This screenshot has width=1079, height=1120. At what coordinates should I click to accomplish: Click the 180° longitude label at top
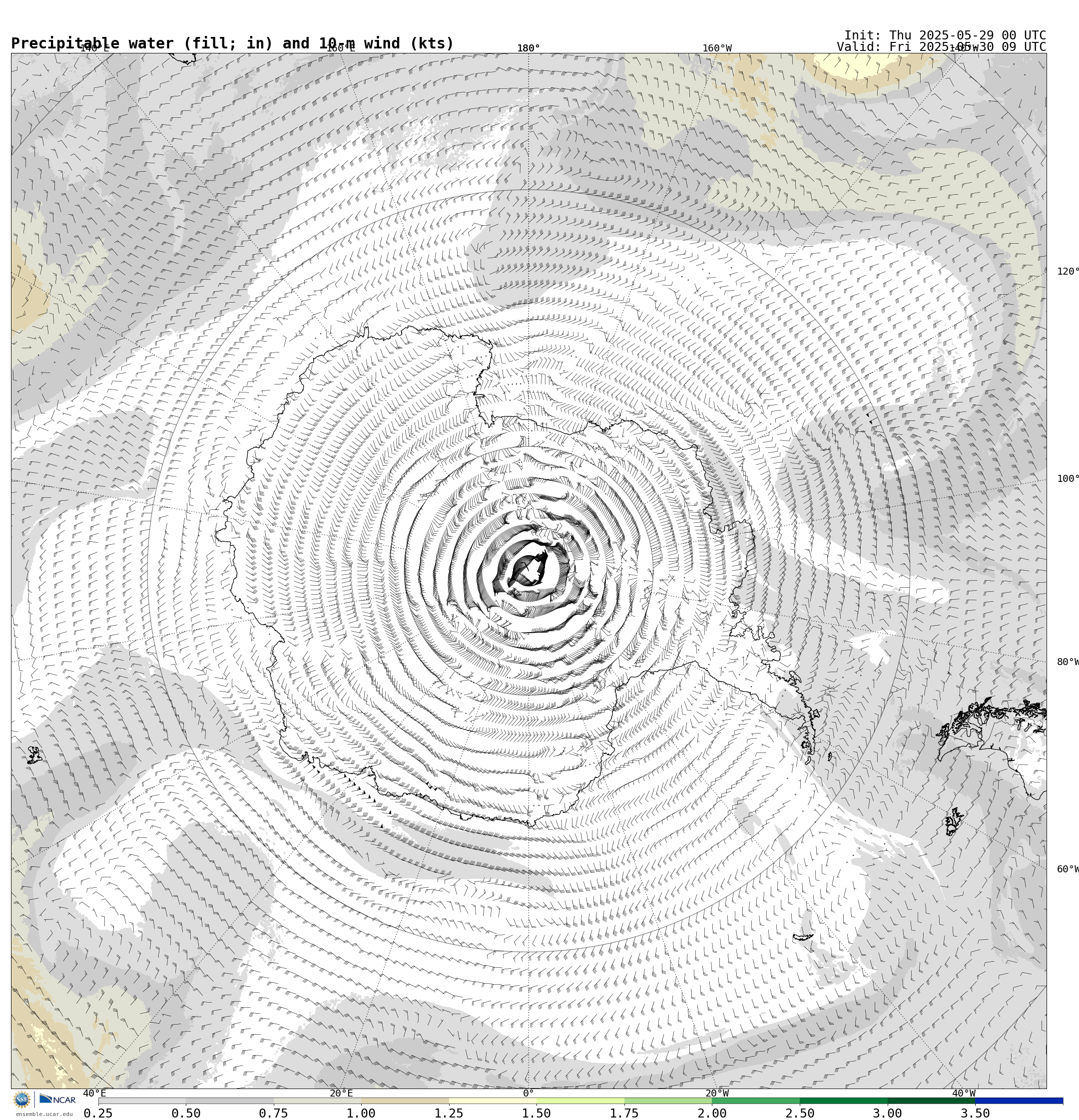point(529,48)
